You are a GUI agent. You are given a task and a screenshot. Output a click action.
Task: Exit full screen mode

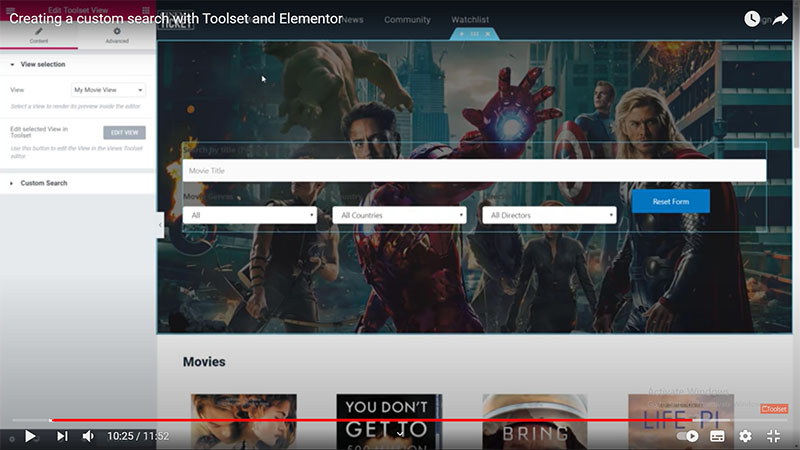773,436
